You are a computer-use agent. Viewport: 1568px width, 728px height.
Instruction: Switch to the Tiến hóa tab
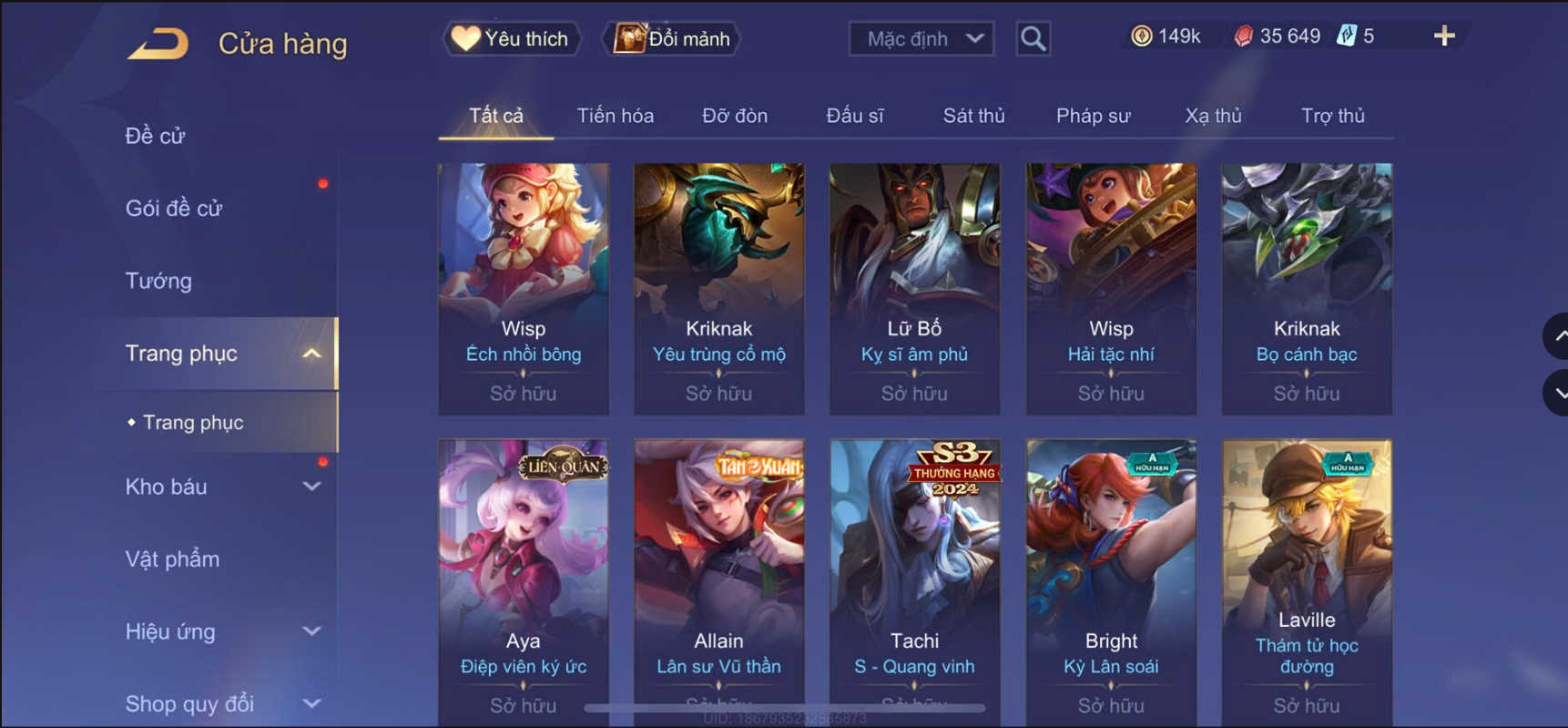616,116
